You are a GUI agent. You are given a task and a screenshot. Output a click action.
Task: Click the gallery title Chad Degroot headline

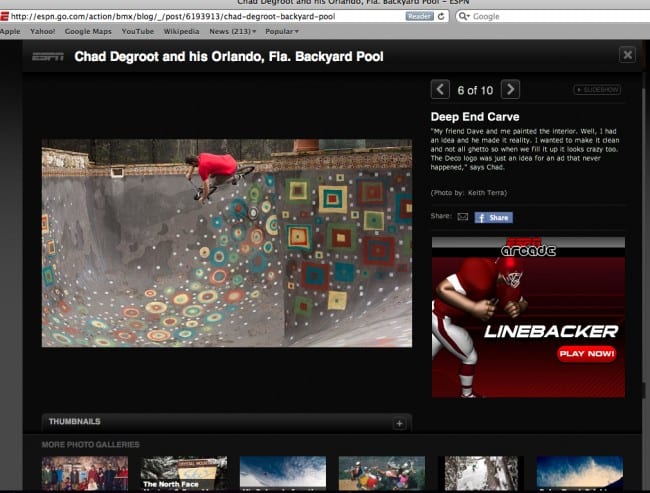[x=229, y=56]
